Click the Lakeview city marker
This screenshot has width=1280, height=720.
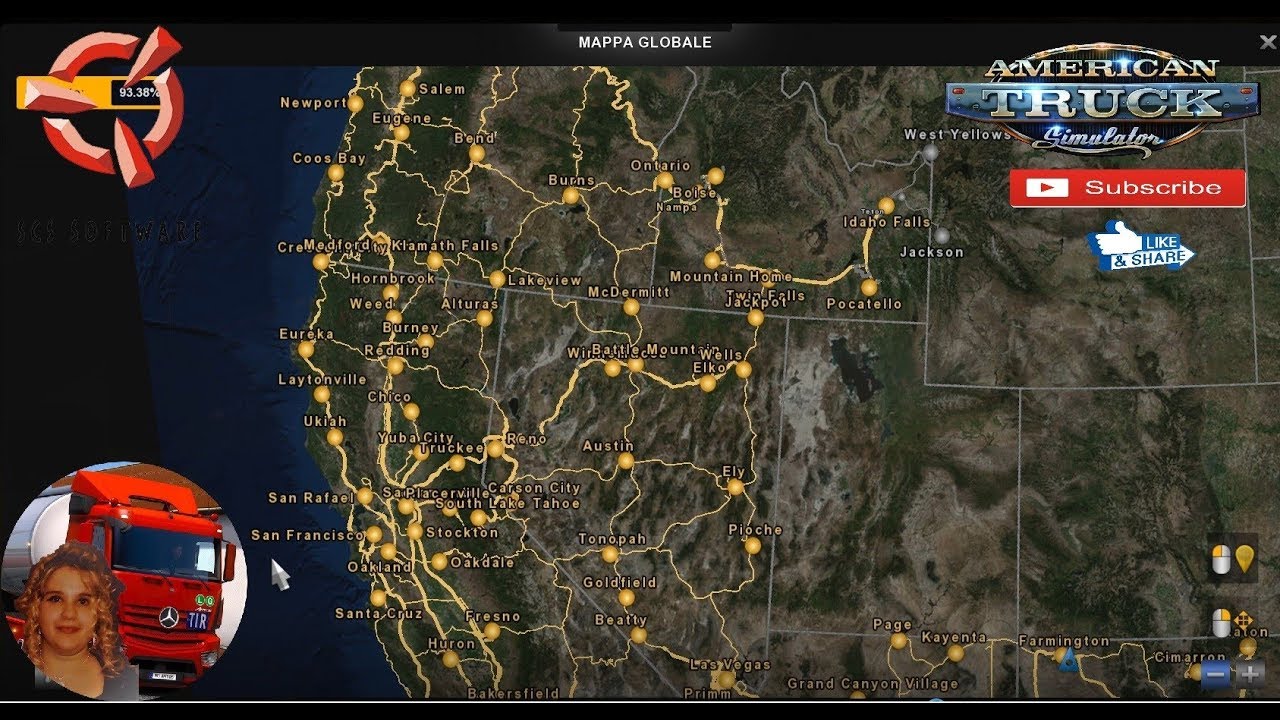pyautogui.click(x=497, y=279)
